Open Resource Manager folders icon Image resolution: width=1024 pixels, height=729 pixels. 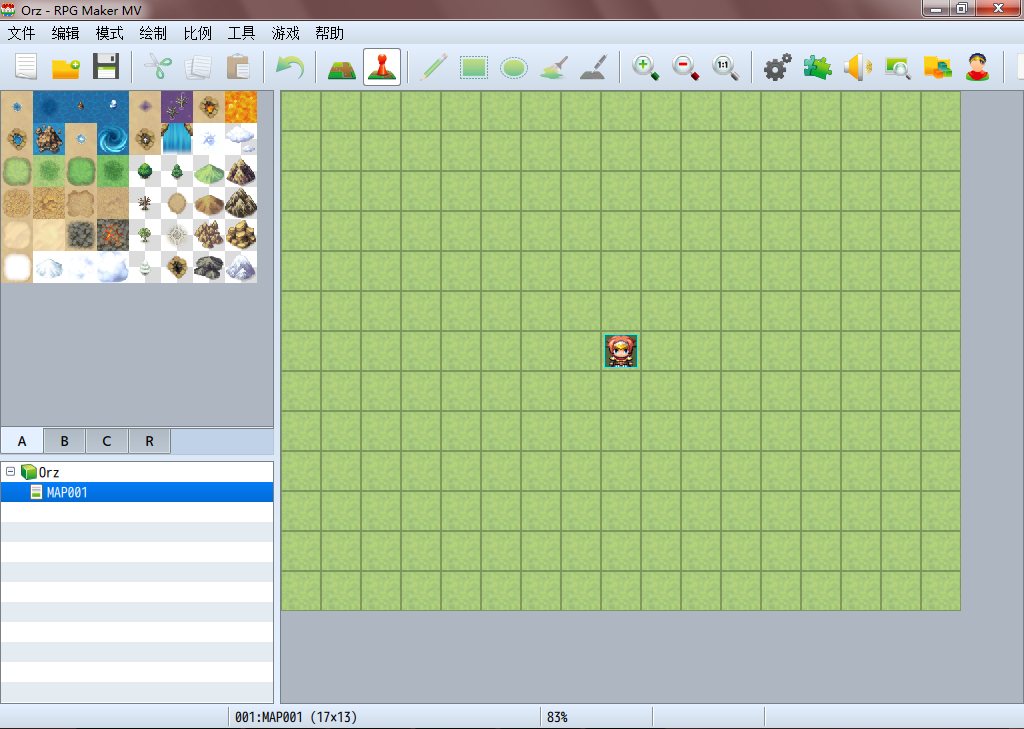(938, 67)
